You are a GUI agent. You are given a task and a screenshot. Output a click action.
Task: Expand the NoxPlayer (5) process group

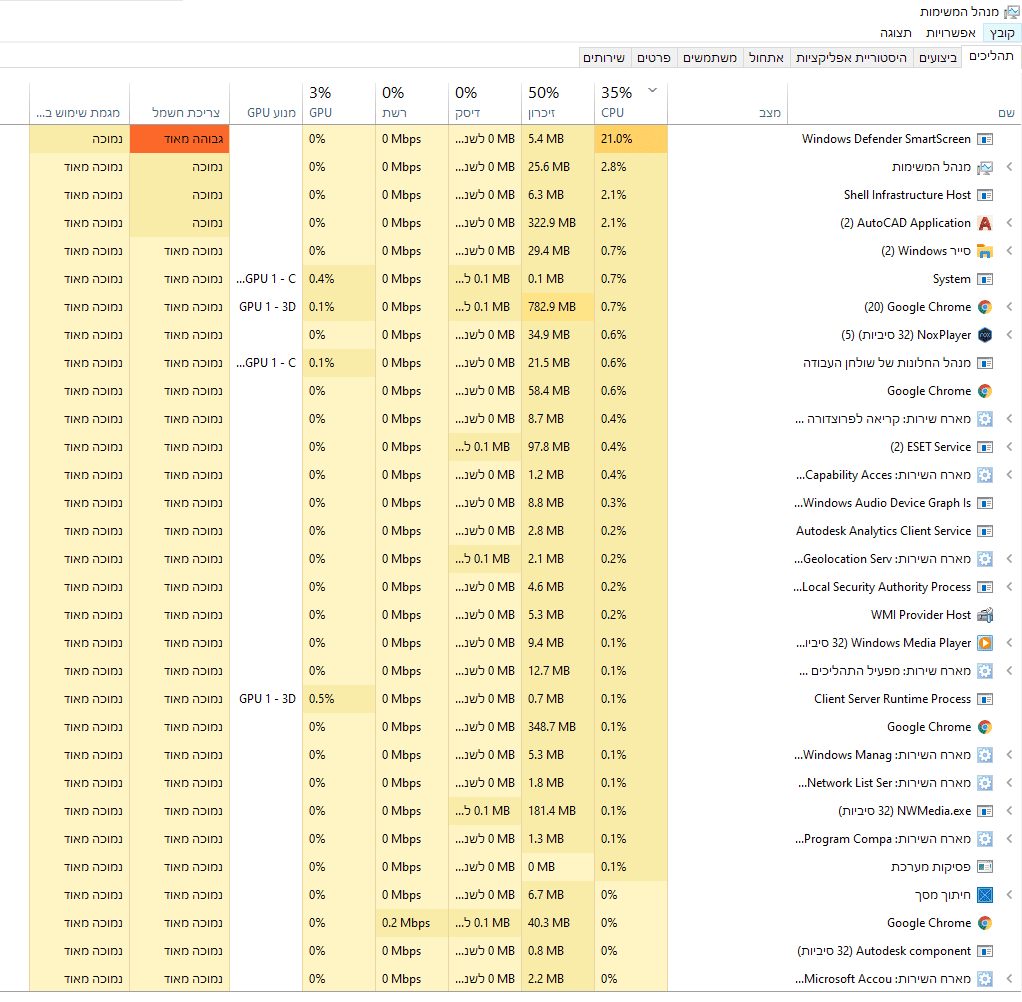pyautogui.click(x=1009, y=335)
